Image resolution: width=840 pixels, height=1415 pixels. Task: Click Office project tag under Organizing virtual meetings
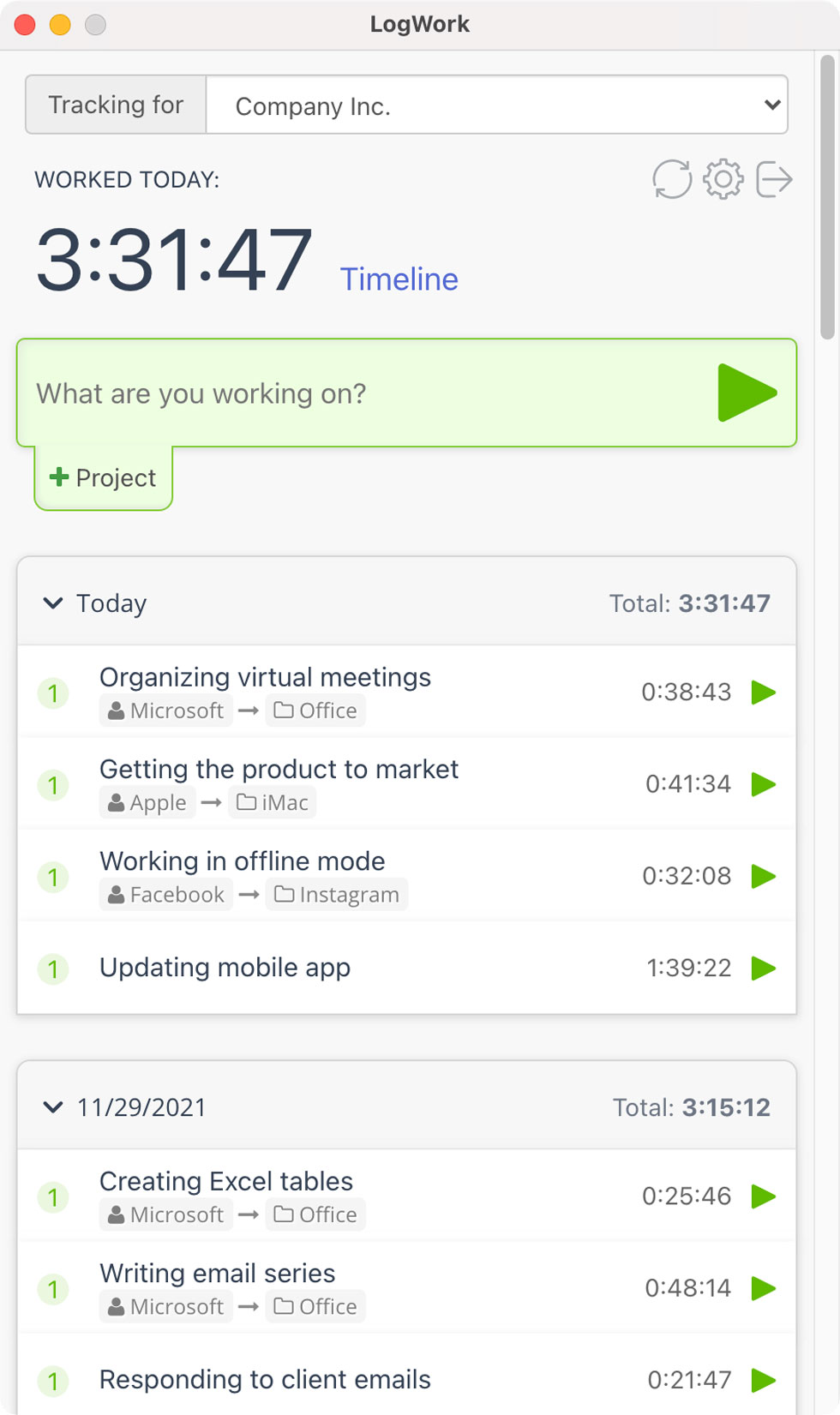pyautogui.click(x=315, y=710)
